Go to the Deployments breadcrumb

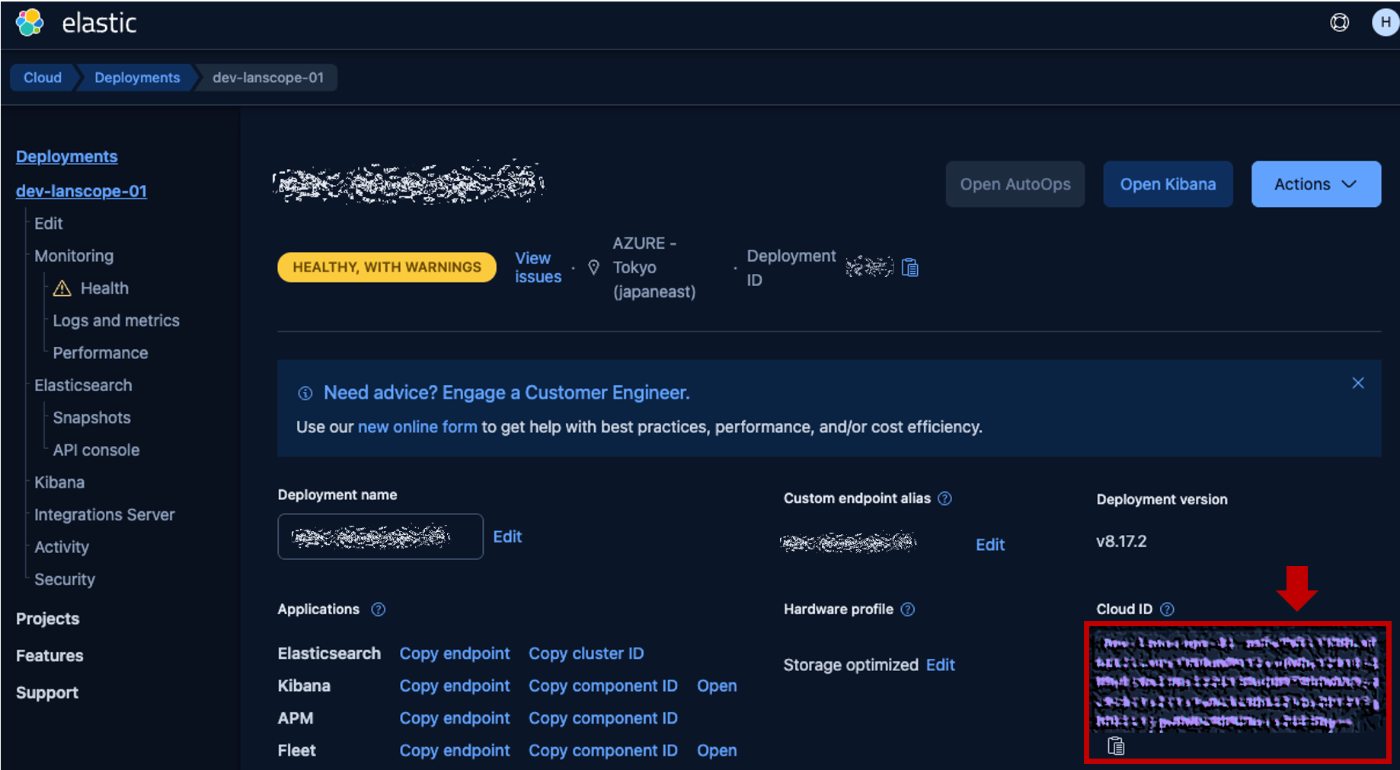pyautogui.click(x=137, y=77)
